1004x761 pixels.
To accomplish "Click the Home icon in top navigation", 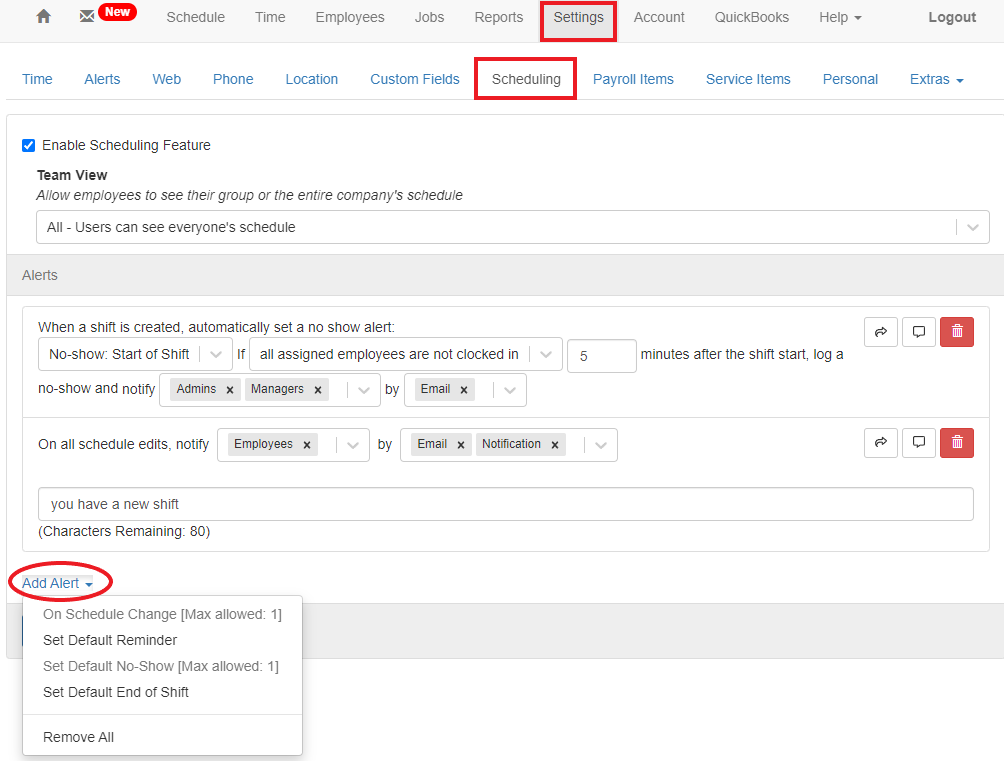I will coord(43,17).
